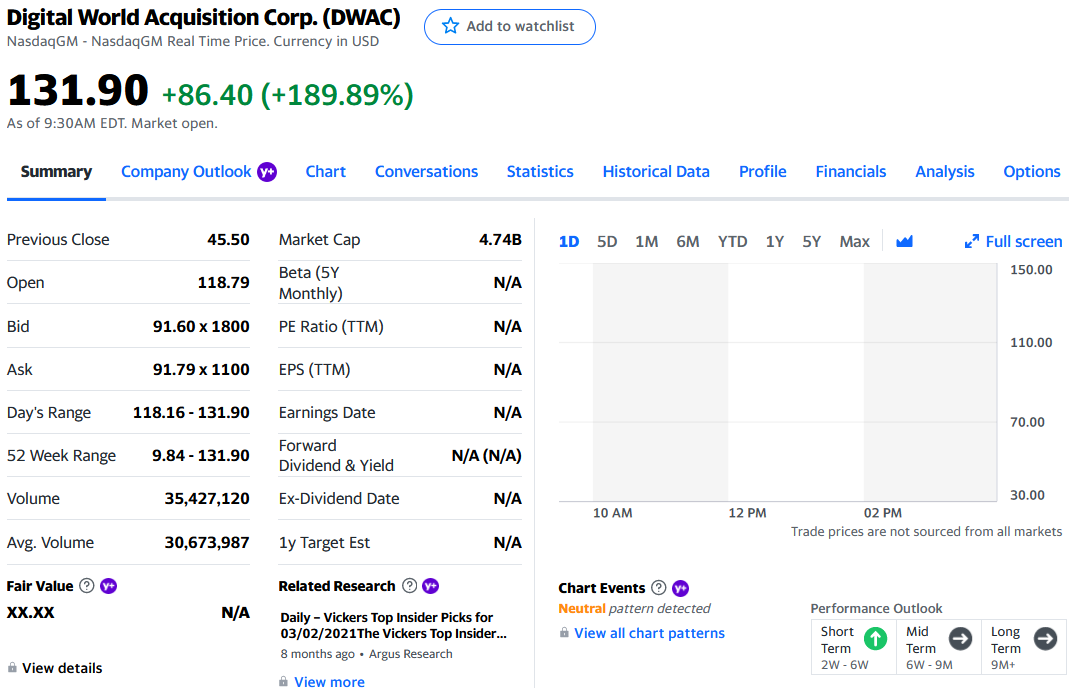Click the Ask value 91.79 x 1100
Image resolution: width=1069 pixels, height=688 pixels.
point(201,369)
